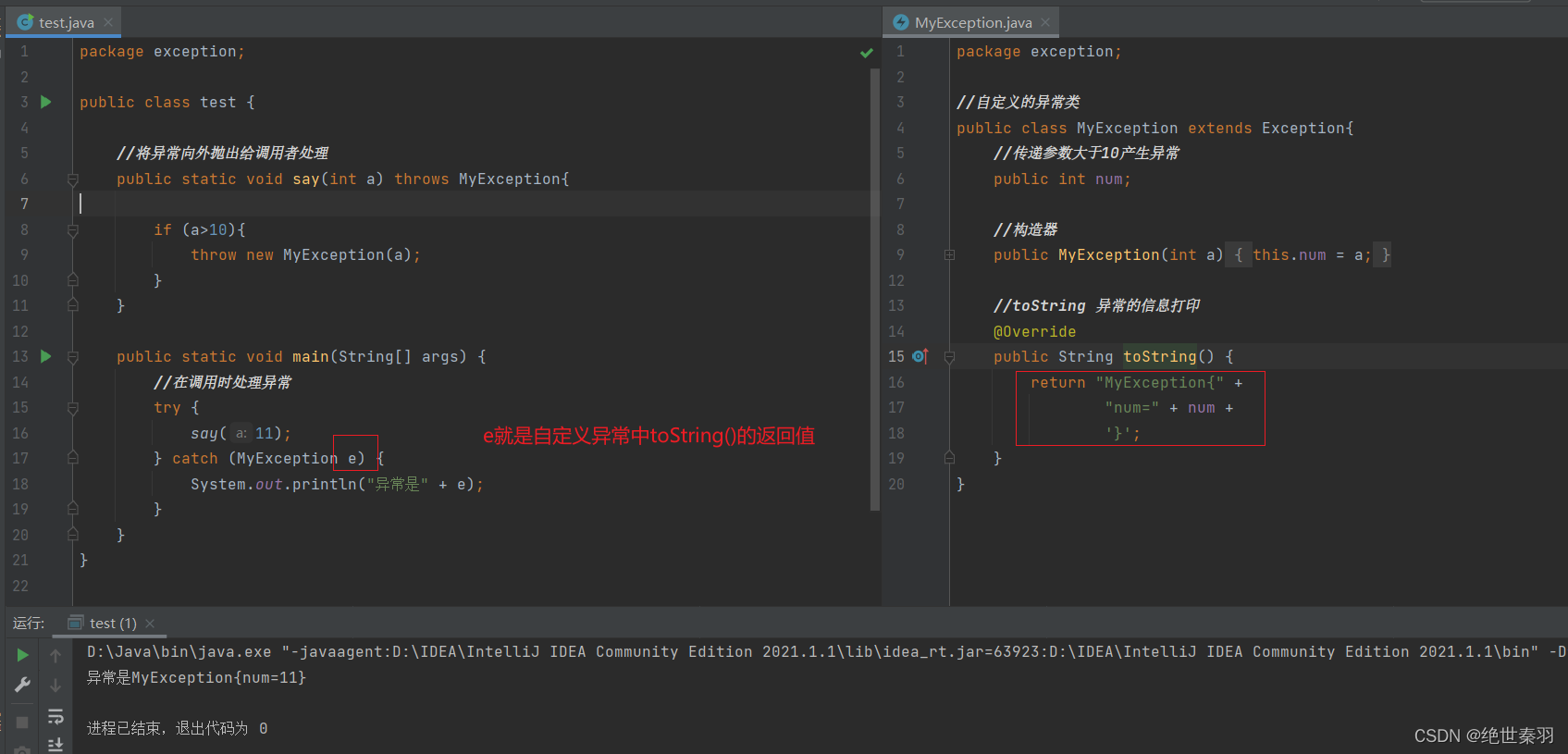Open run configuration wrench icon in Run panel

click(x=23, y=685)
